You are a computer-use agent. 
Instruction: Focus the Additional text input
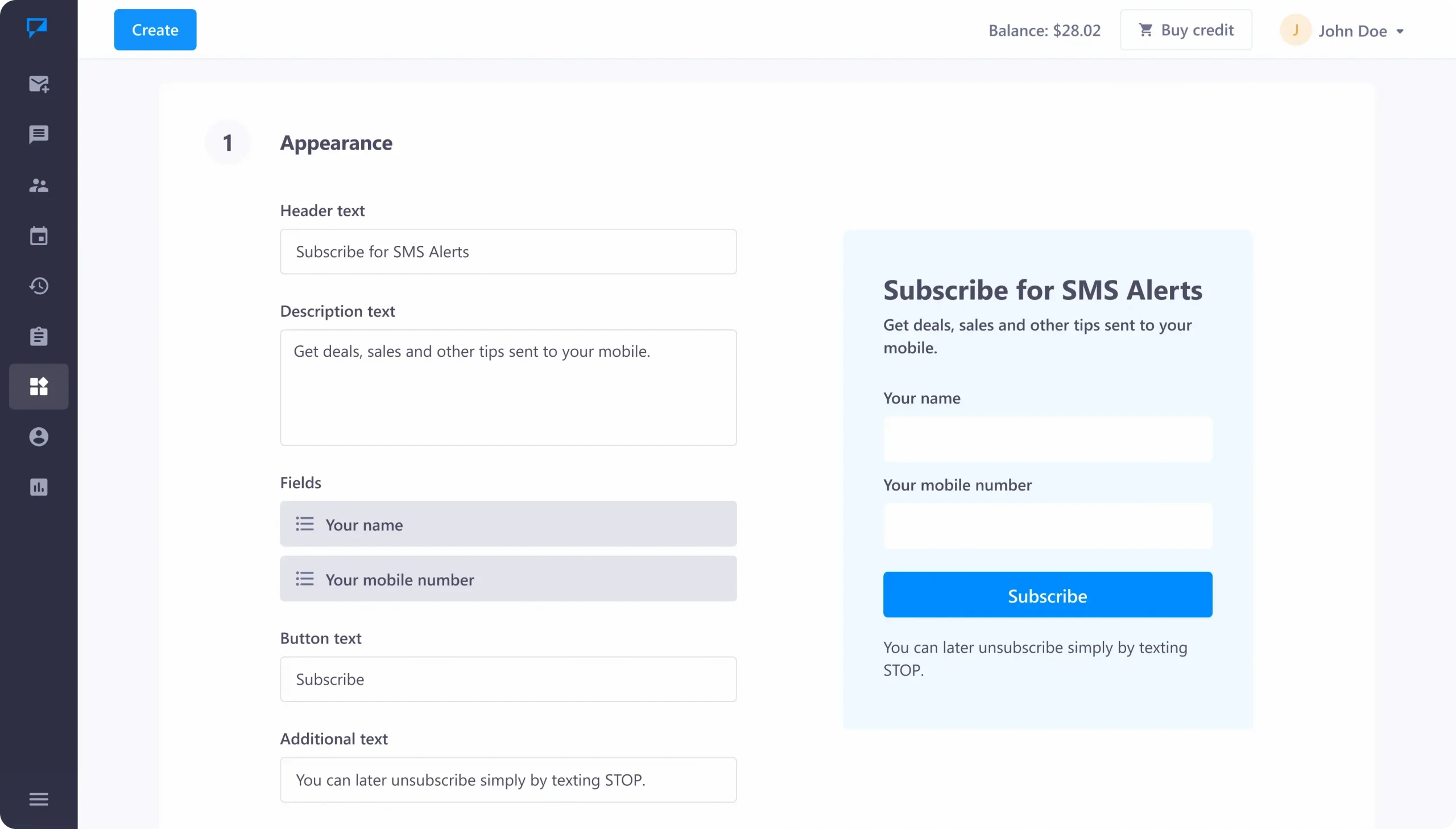click(x=508, y=779)
